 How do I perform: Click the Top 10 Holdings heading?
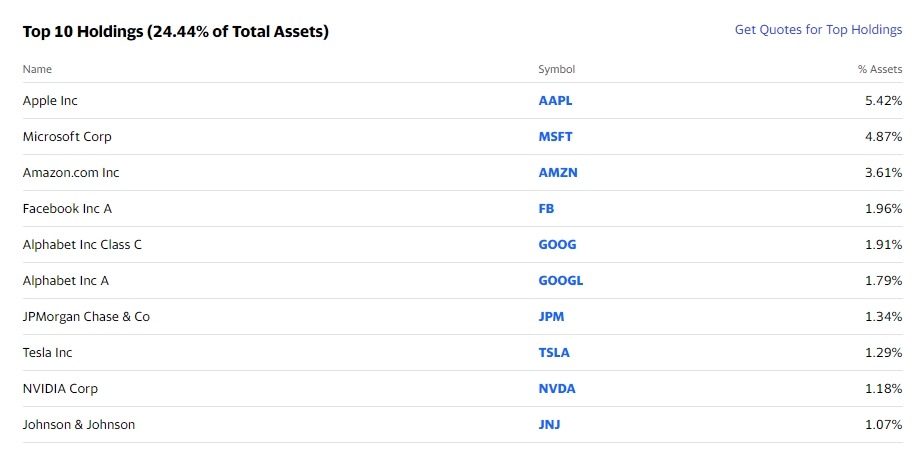pyautogui.click(x=175, y=31)
